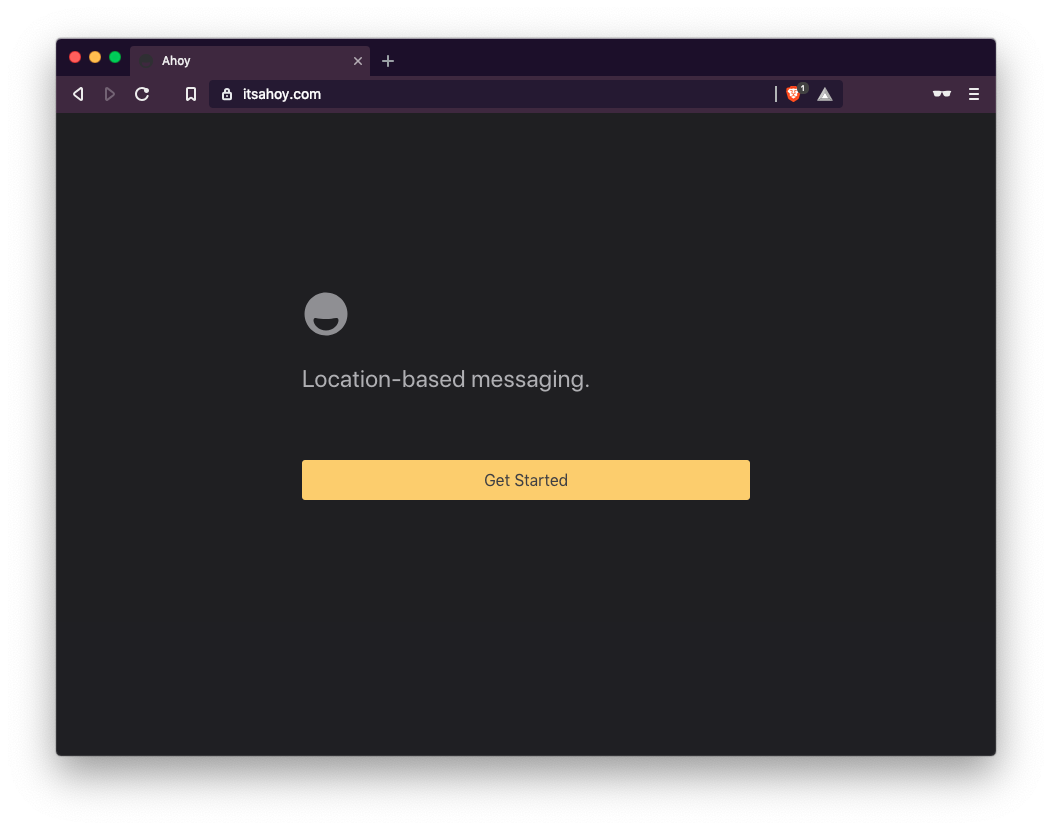Viewport: 1052px width, 830px height.
Task: Click the Location-based messaging tagline
Action: [x=445, y=379]
